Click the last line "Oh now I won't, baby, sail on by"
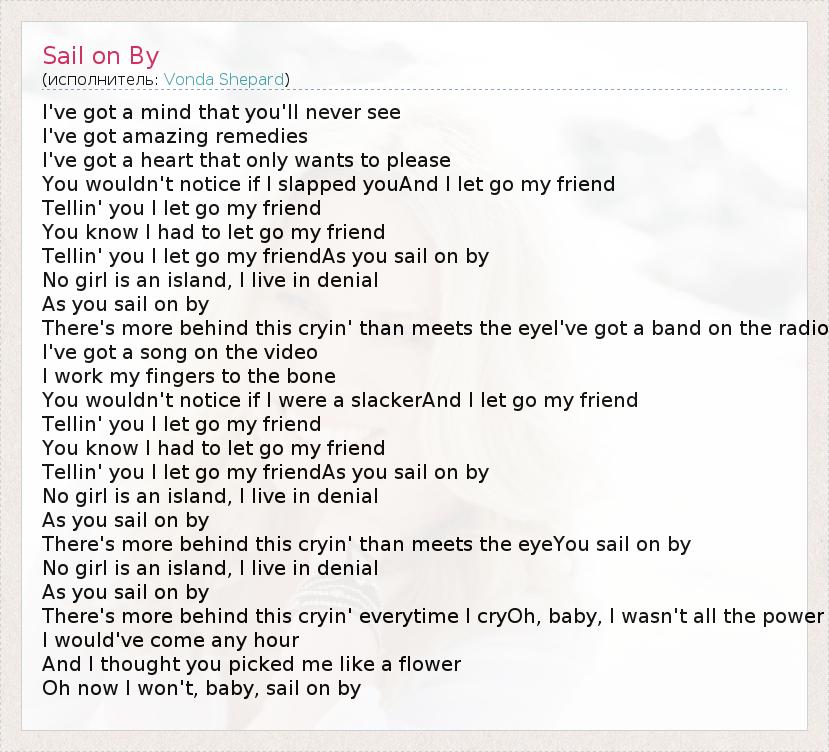The image size is (829, 752). click(x=201, y=688)
